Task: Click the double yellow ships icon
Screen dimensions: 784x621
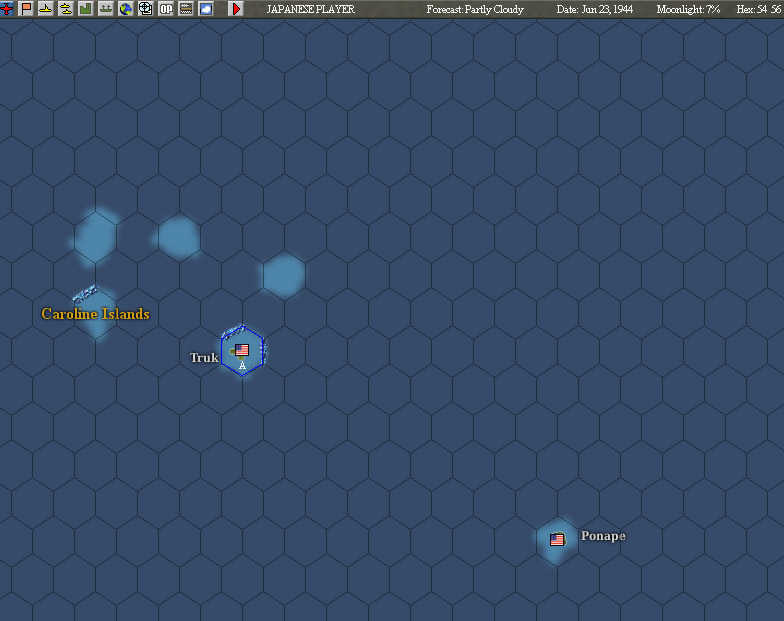Action: (66, 8)
